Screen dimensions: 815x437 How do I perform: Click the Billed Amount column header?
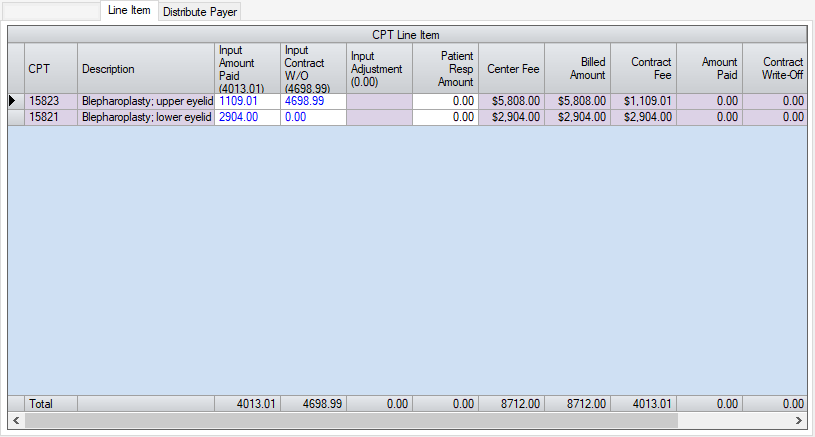coord(577,69)
